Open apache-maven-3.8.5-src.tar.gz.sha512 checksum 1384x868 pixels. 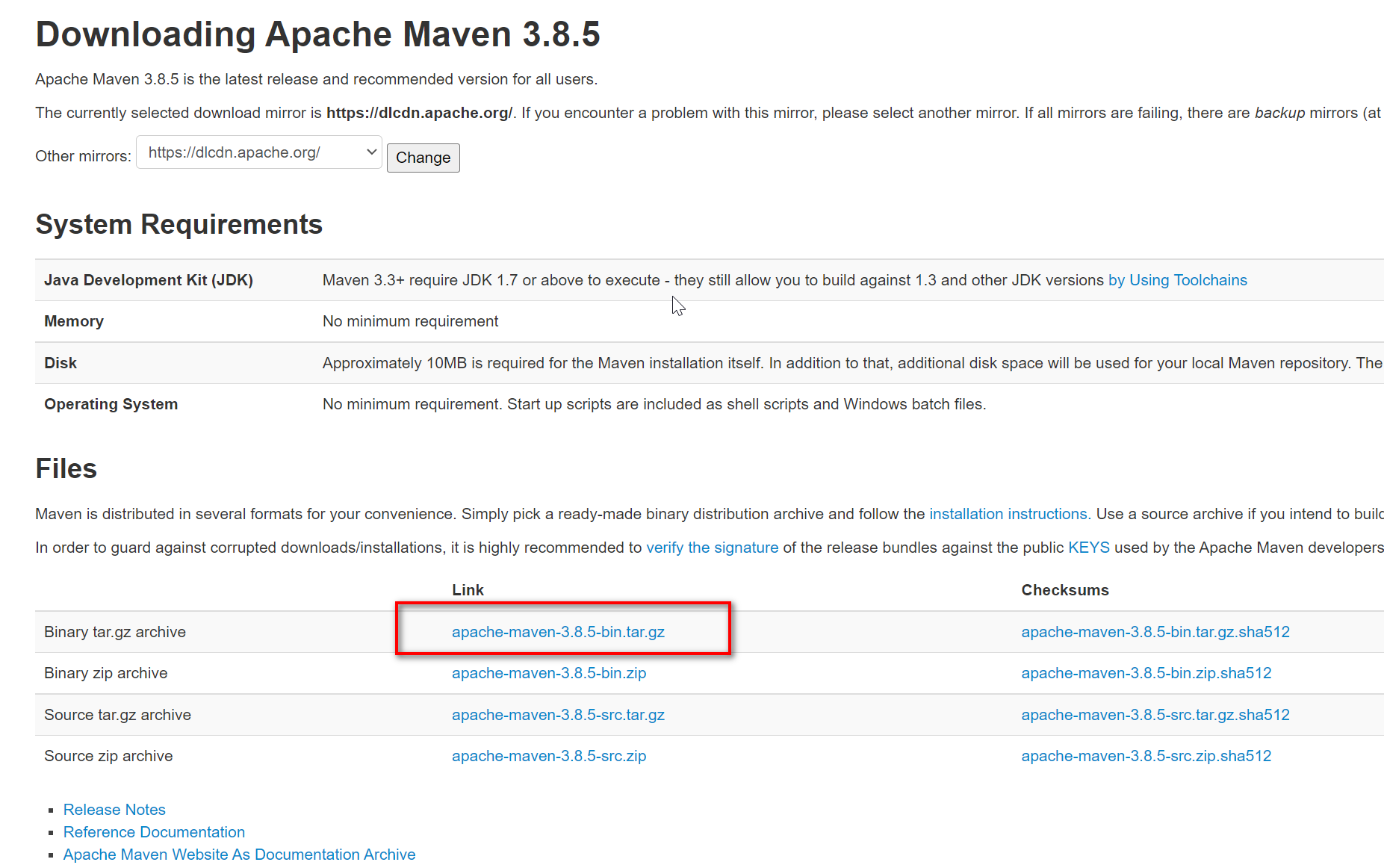(1155, 715)
